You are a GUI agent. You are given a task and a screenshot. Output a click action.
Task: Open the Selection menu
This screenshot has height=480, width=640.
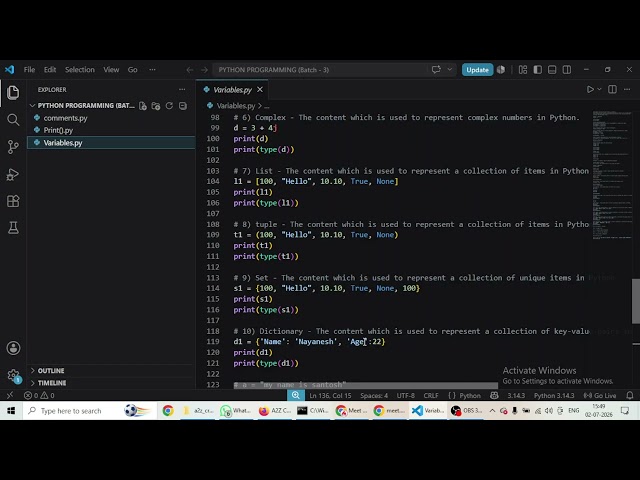coord(80,70)
